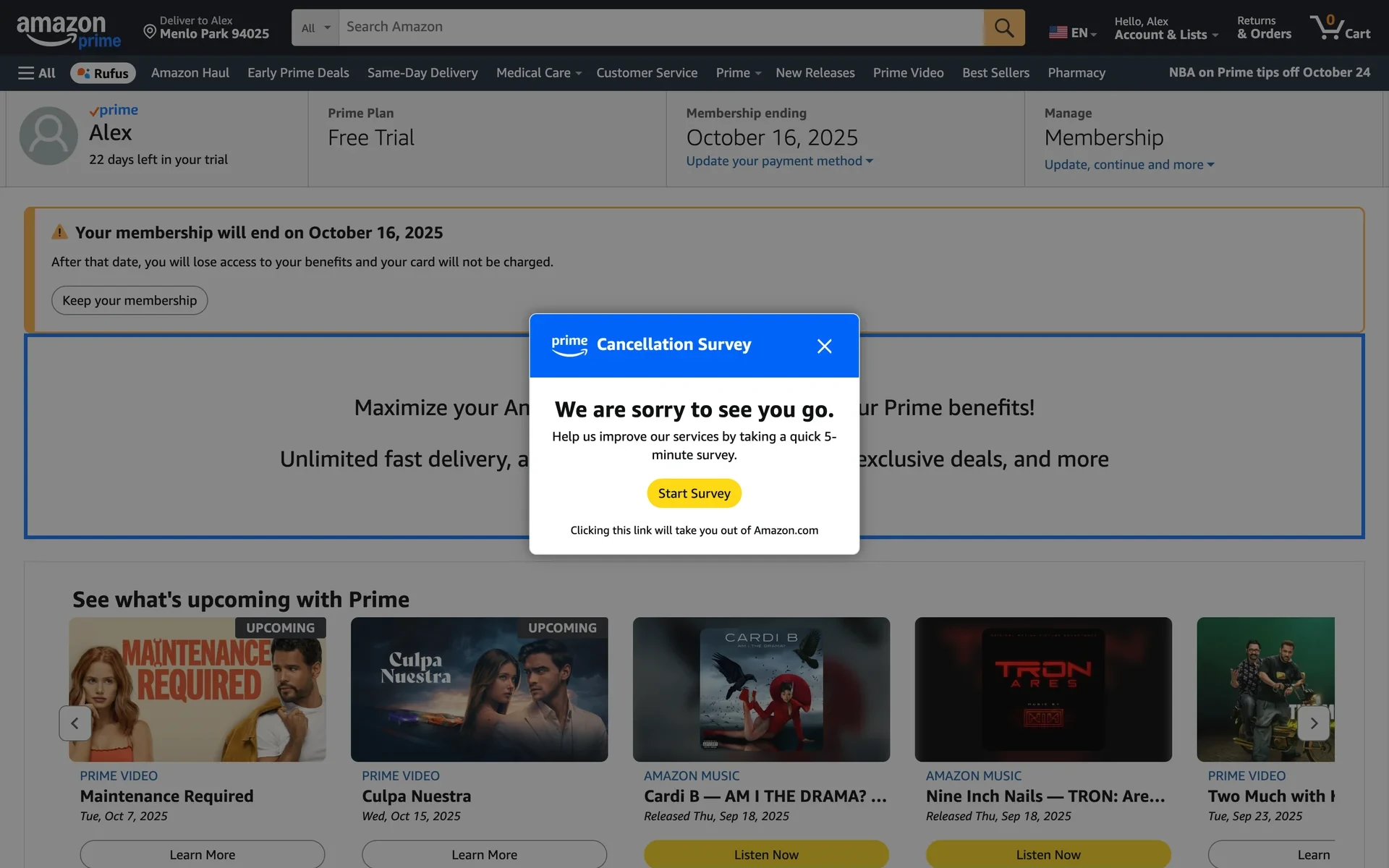Expand Update, continue and more

(x=1129, y=164)
